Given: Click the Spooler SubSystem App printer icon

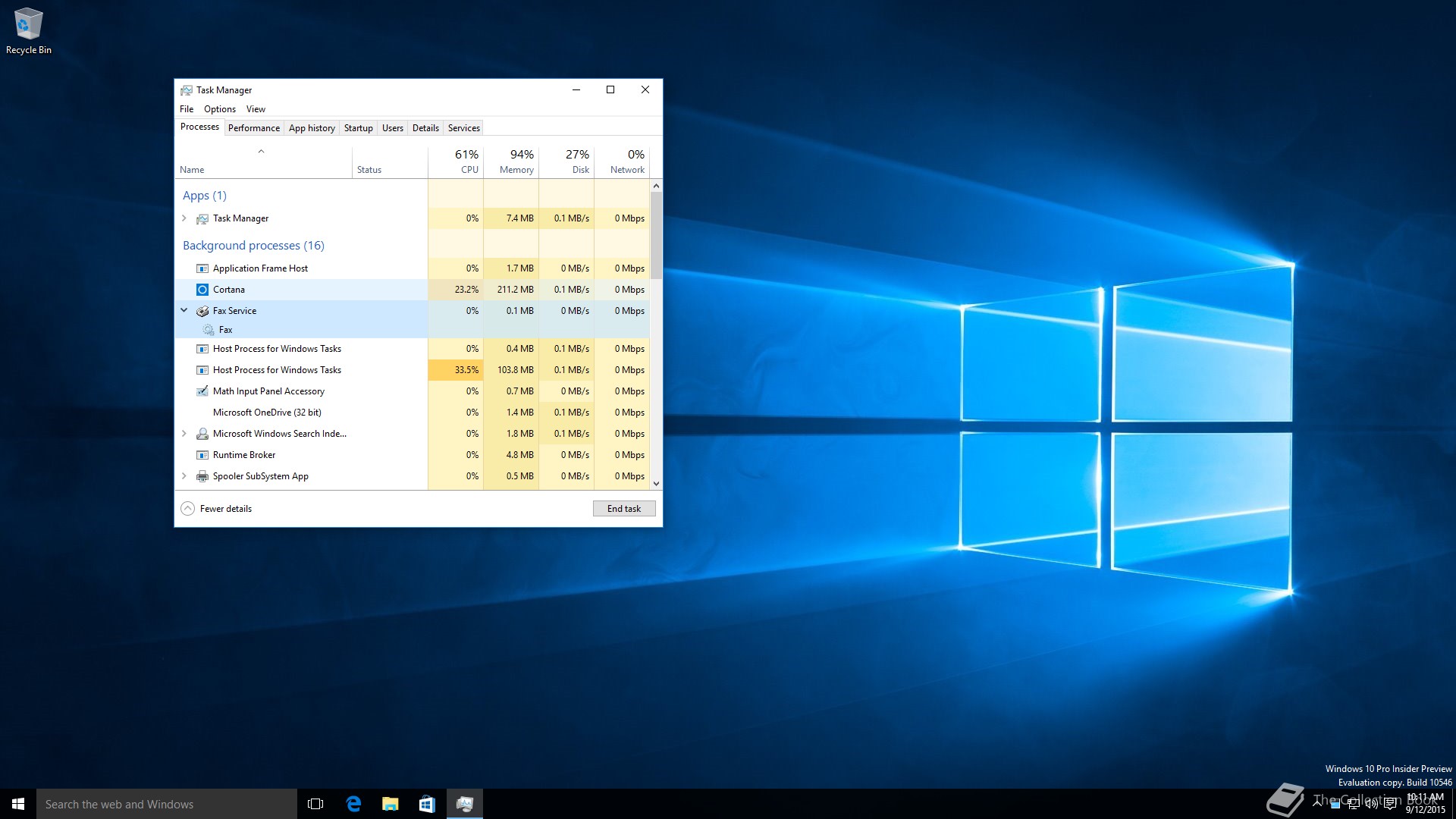Looking at the screenshot, I should tap(202, 476).
